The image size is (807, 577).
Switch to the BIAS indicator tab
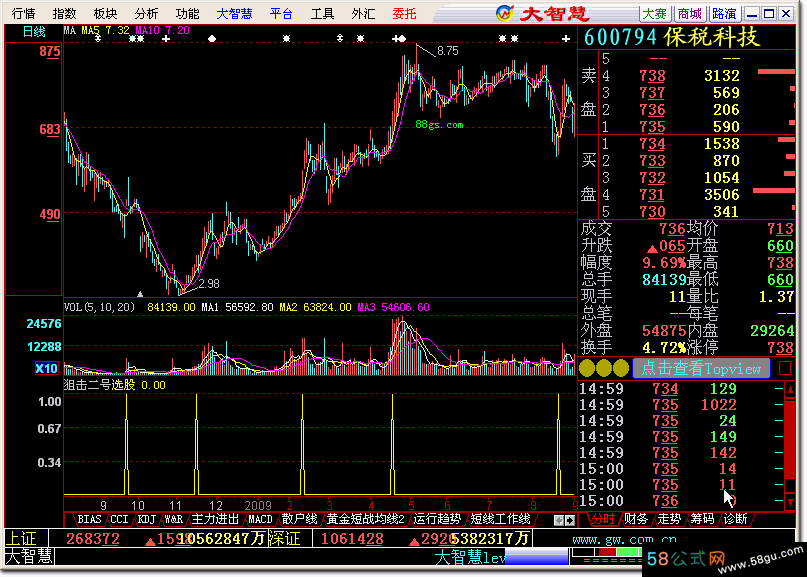tap(89, 519)
